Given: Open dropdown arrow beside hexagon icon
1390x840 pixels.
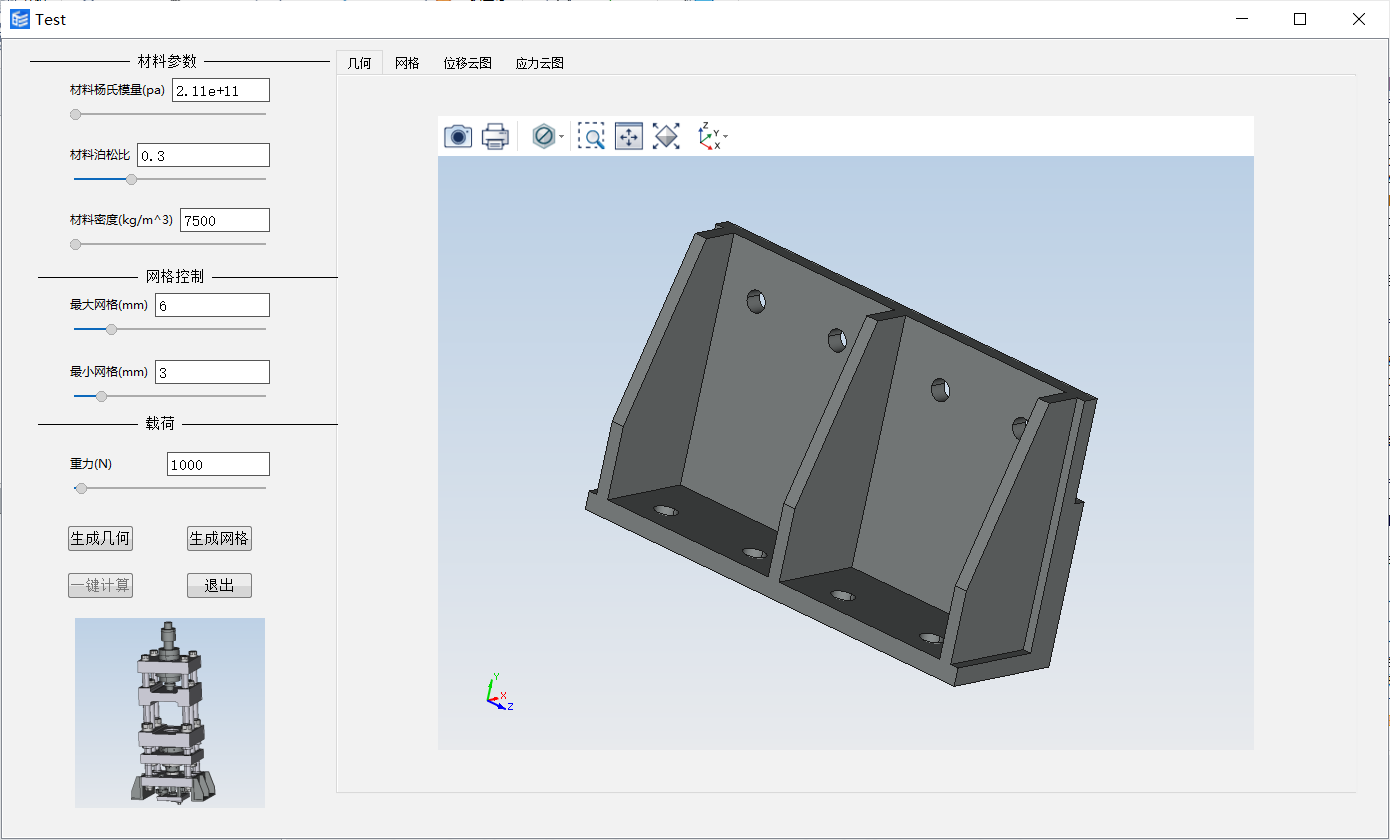Looking at the screenshot, I should [562, 137].
